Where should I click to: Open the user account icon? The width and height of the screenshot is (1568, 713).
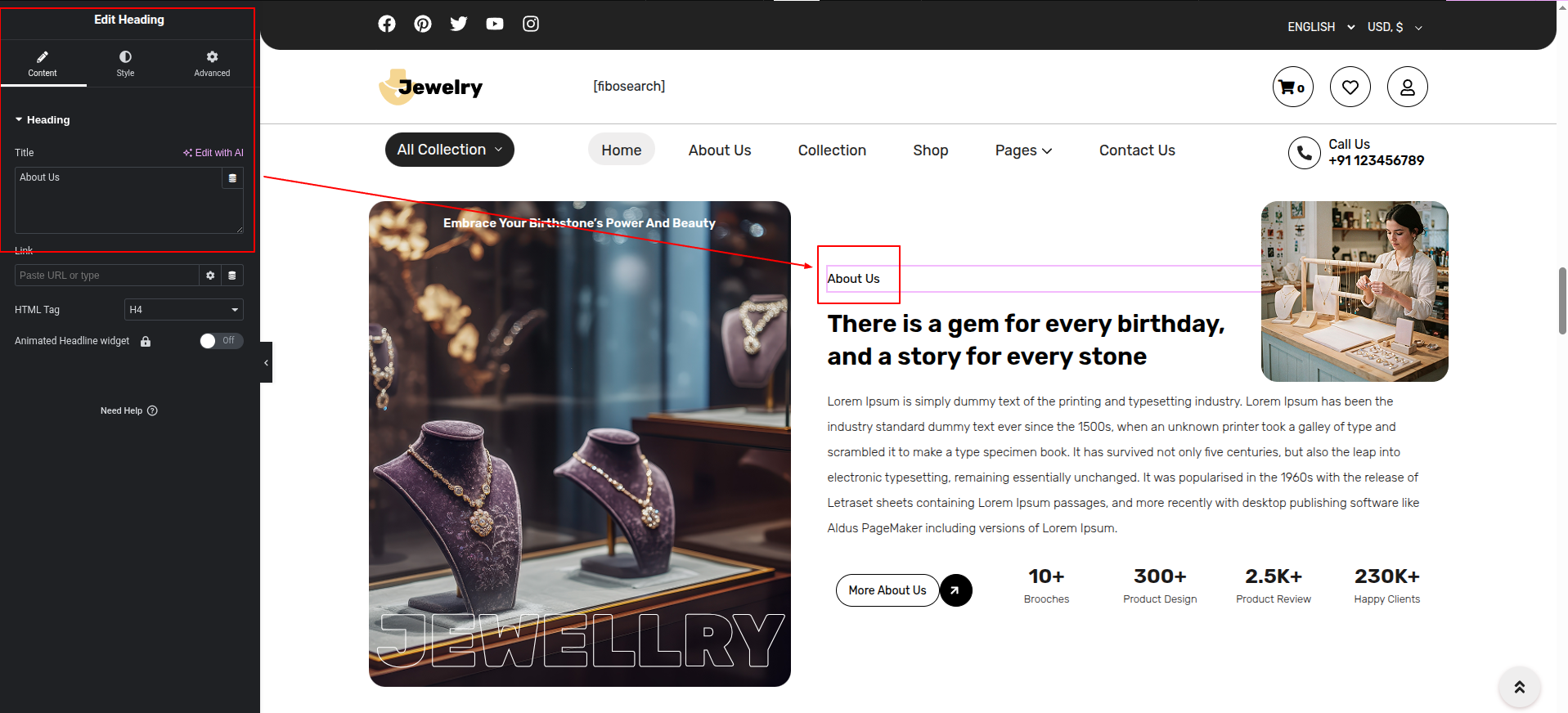click(x=1407, y=87)
